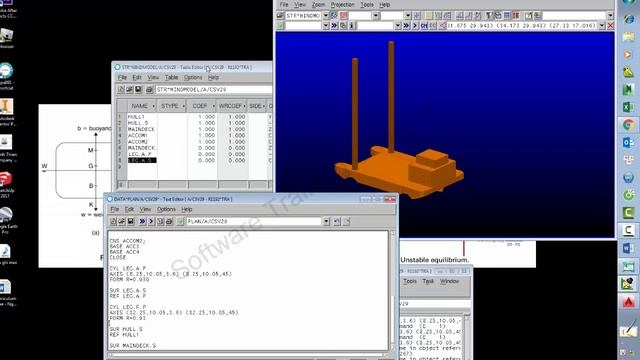Screen dimensions: 640x360
Task: Open Options menu in Table Editor
Action: 193,77
